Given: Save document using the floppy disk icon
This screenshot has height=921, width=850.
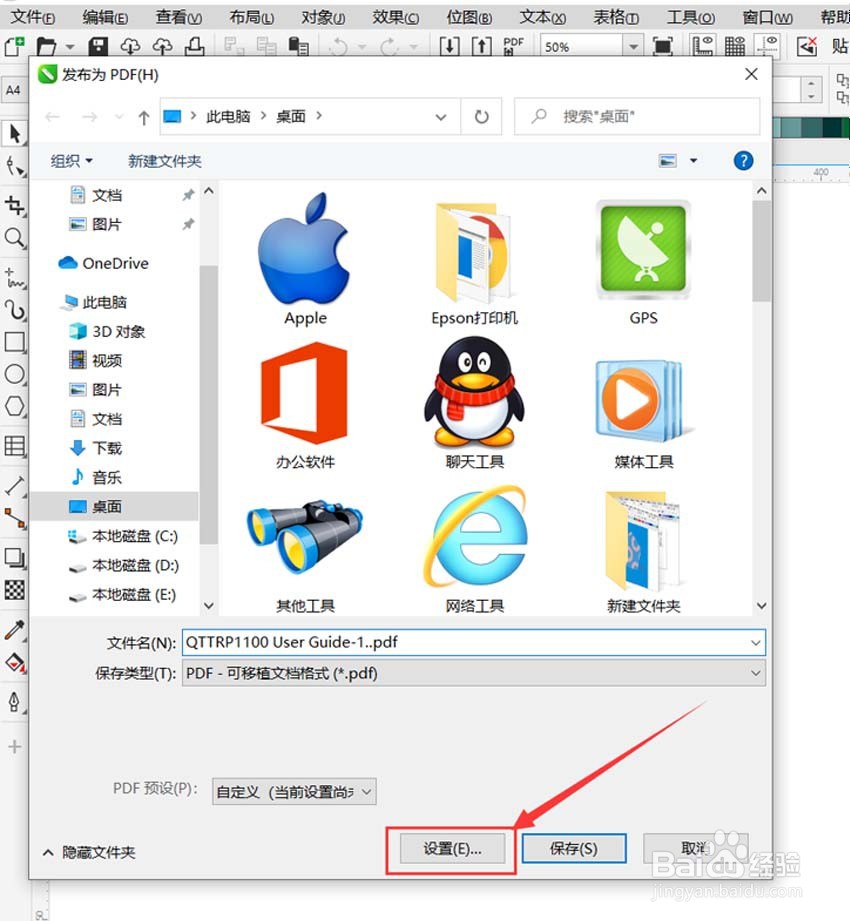Looking at the screenshot, I should pos(98,46).
